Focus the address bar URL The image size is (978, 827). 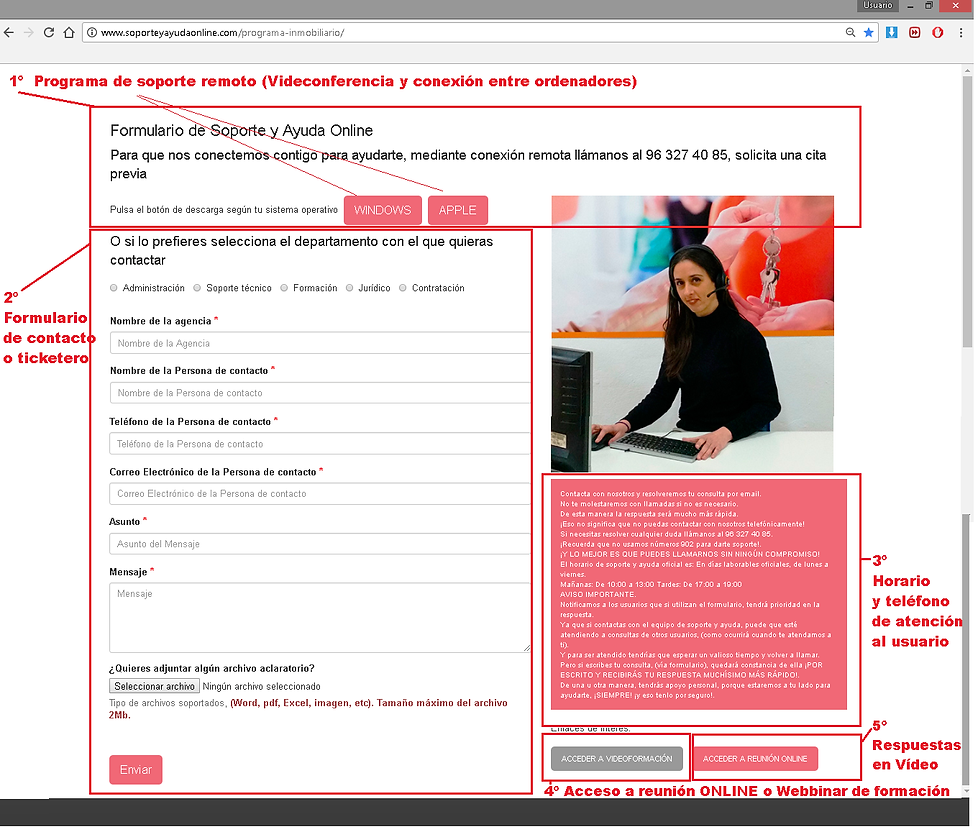pos(468,32)
